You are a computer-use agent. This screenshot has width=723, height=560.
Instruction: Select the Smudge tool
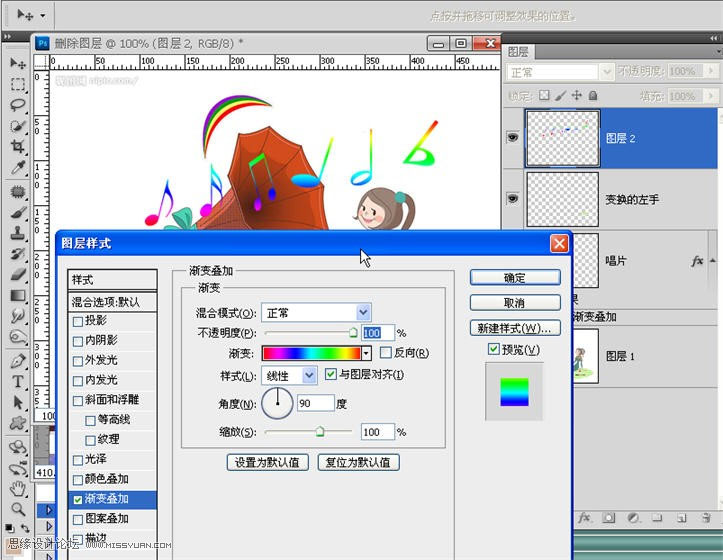coord(18,316)
